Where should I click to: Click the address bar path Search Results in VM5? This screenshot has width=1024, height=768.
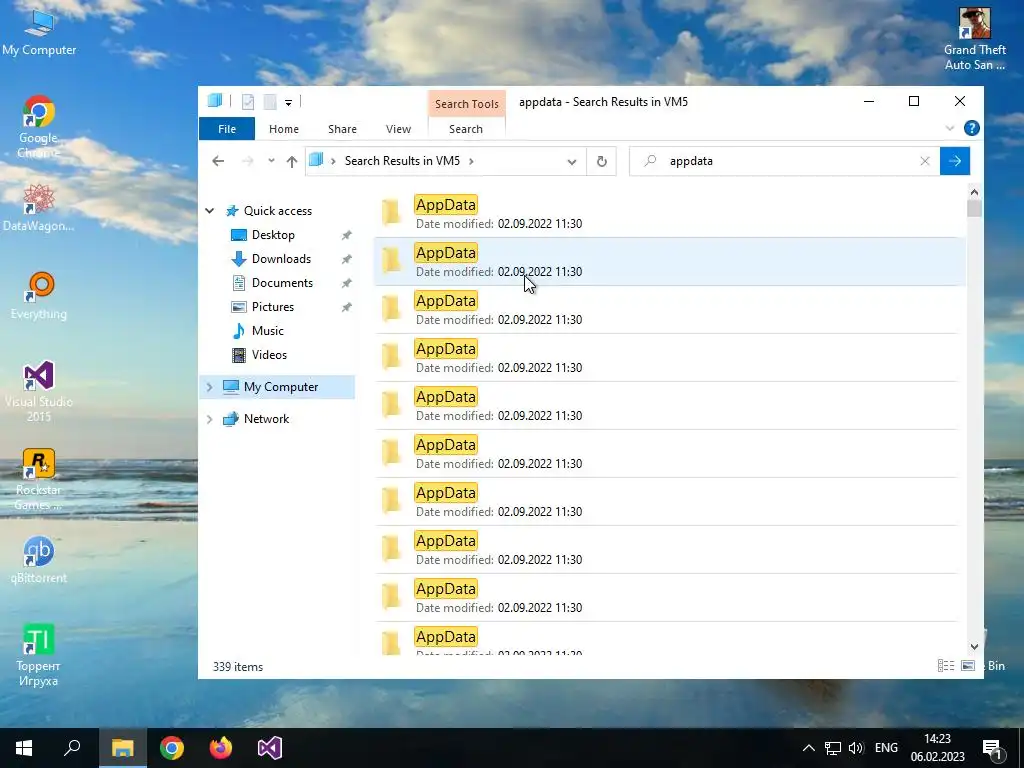tap(402, 161)
